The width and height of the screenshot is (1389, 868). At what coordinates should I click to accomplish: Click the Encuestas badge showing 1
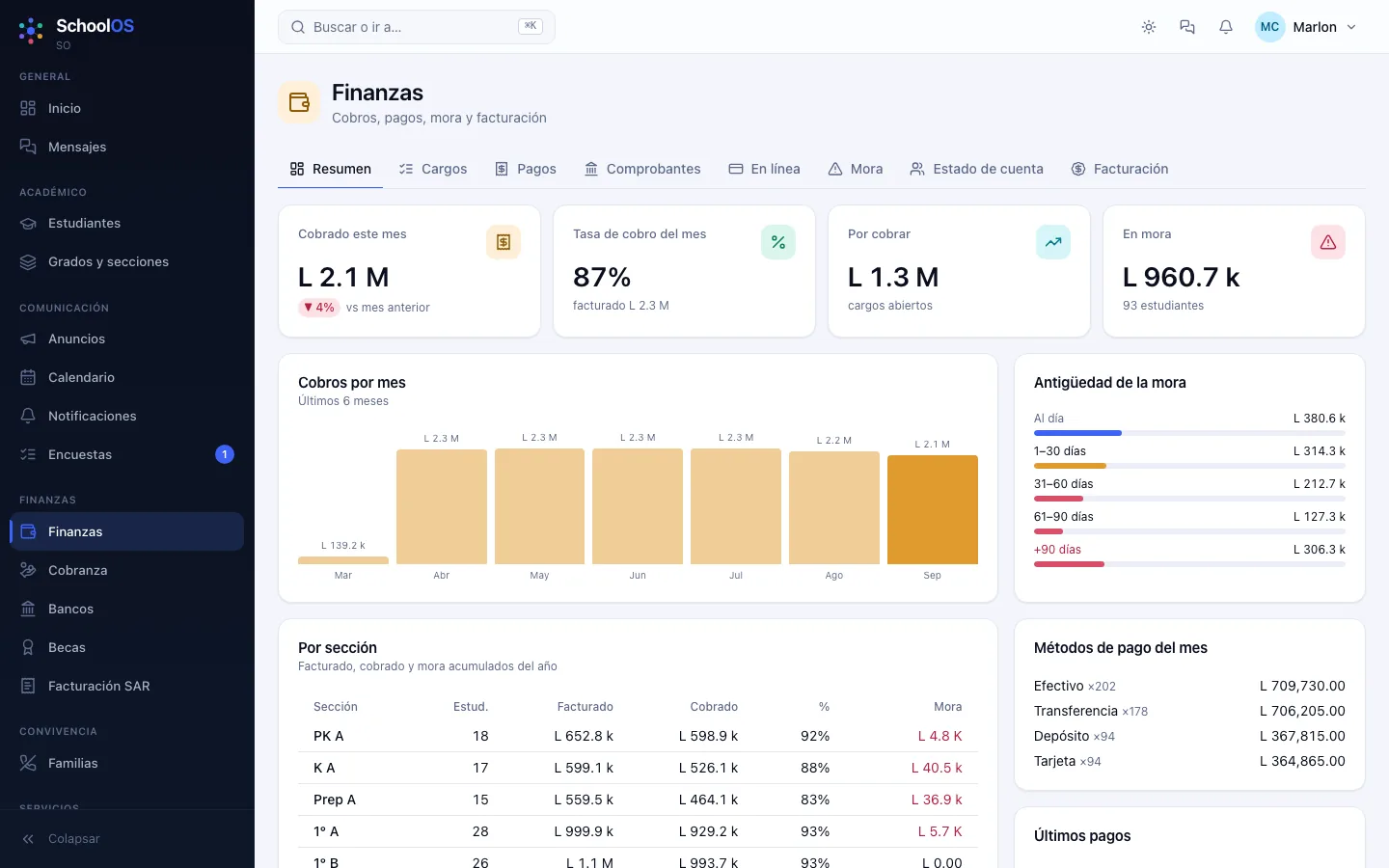pos(225,454)
